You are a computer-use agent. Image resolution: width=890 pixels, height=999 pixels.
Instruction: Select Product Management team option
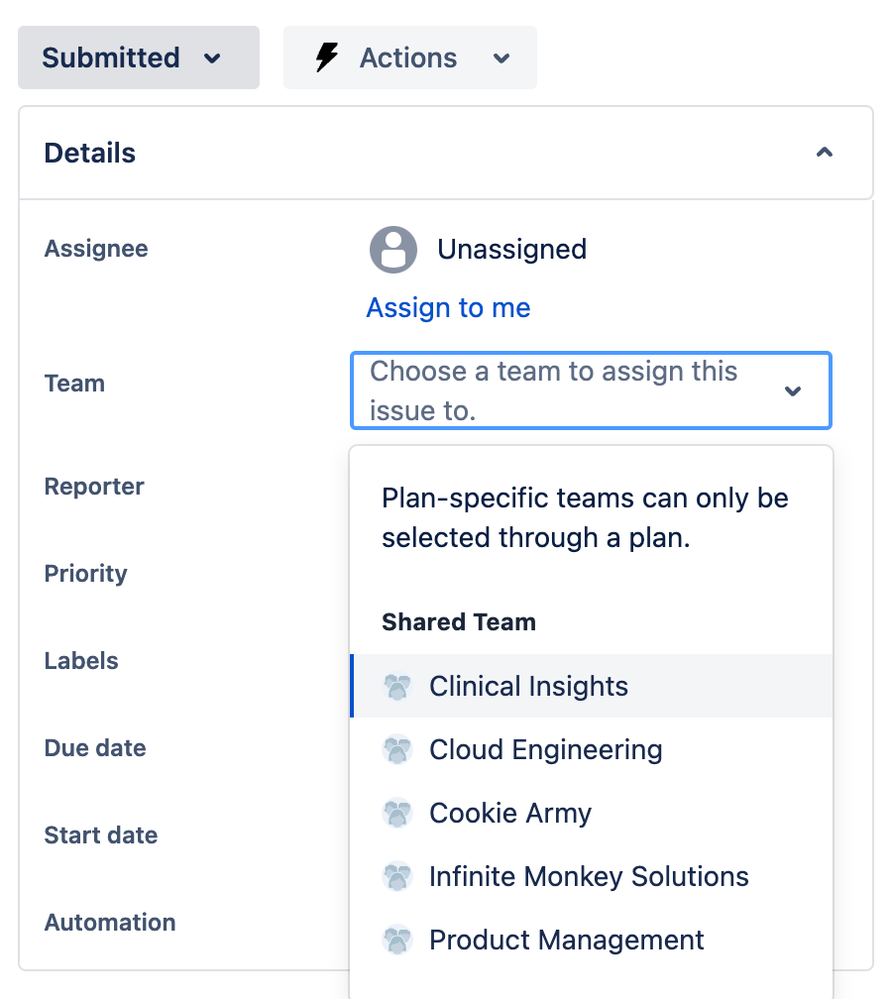pos(566,940)
